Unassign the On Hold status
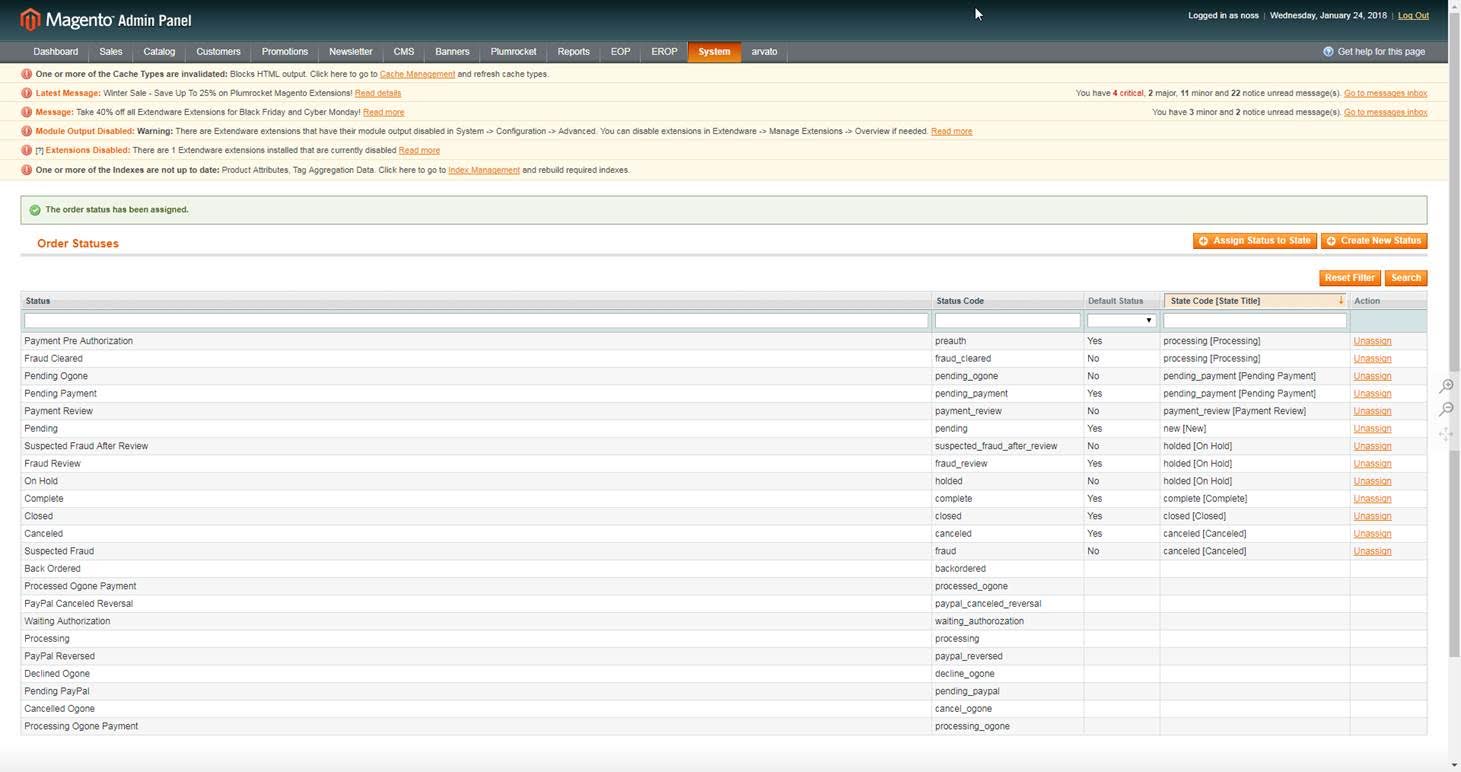1461x772 pixels. click(1372, 481)
